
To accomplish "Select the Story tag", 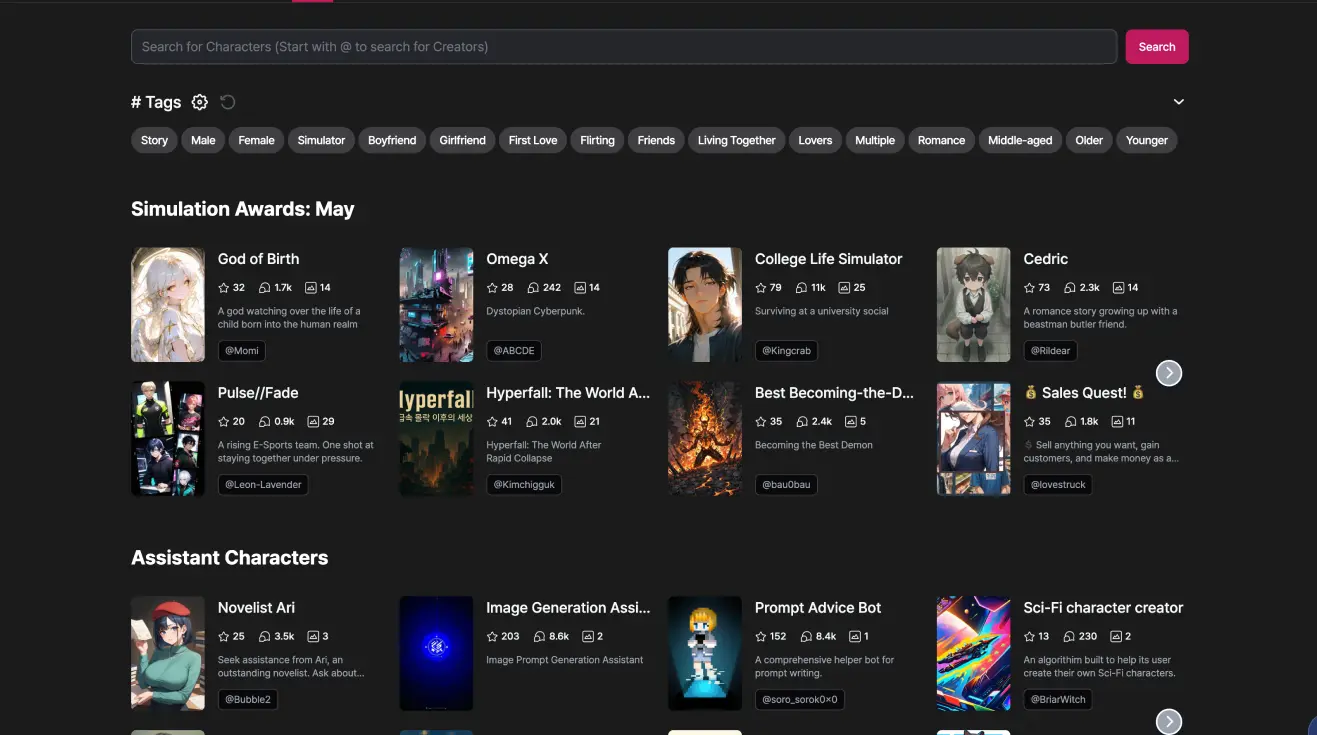I will point(154,141).
